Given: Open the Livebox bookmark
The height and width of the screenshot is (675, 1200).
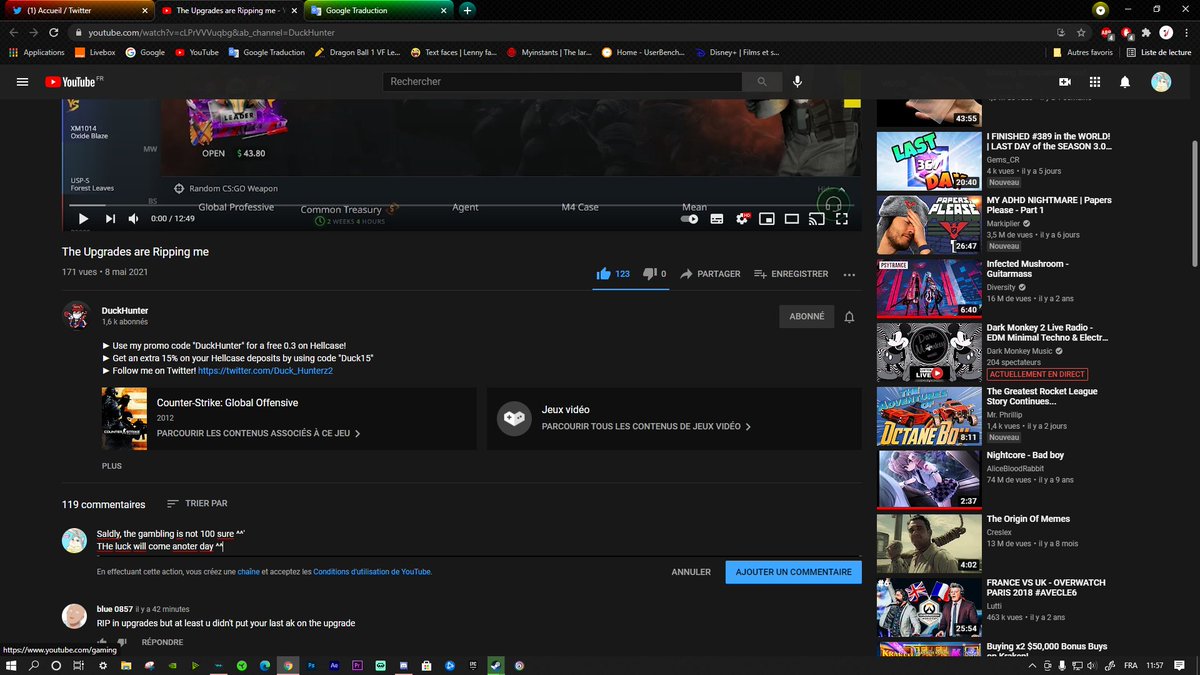Looking at the screenshot, I should click(x=94, y=52).
